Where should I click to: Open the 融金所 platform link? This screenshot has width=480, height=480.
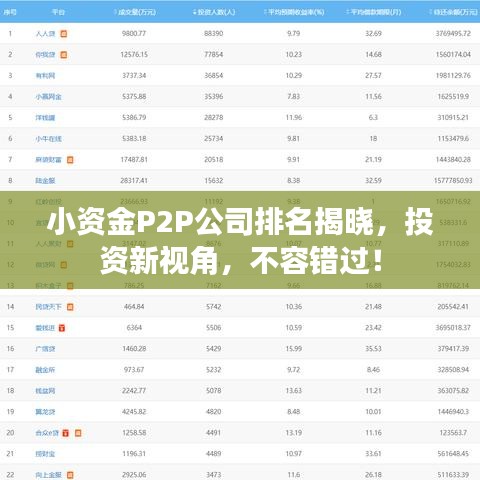click(45, 370)
